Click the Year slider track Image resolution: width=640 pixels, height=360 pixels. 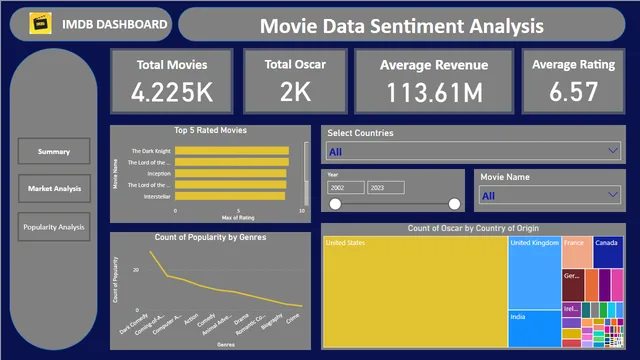(395, 204)
